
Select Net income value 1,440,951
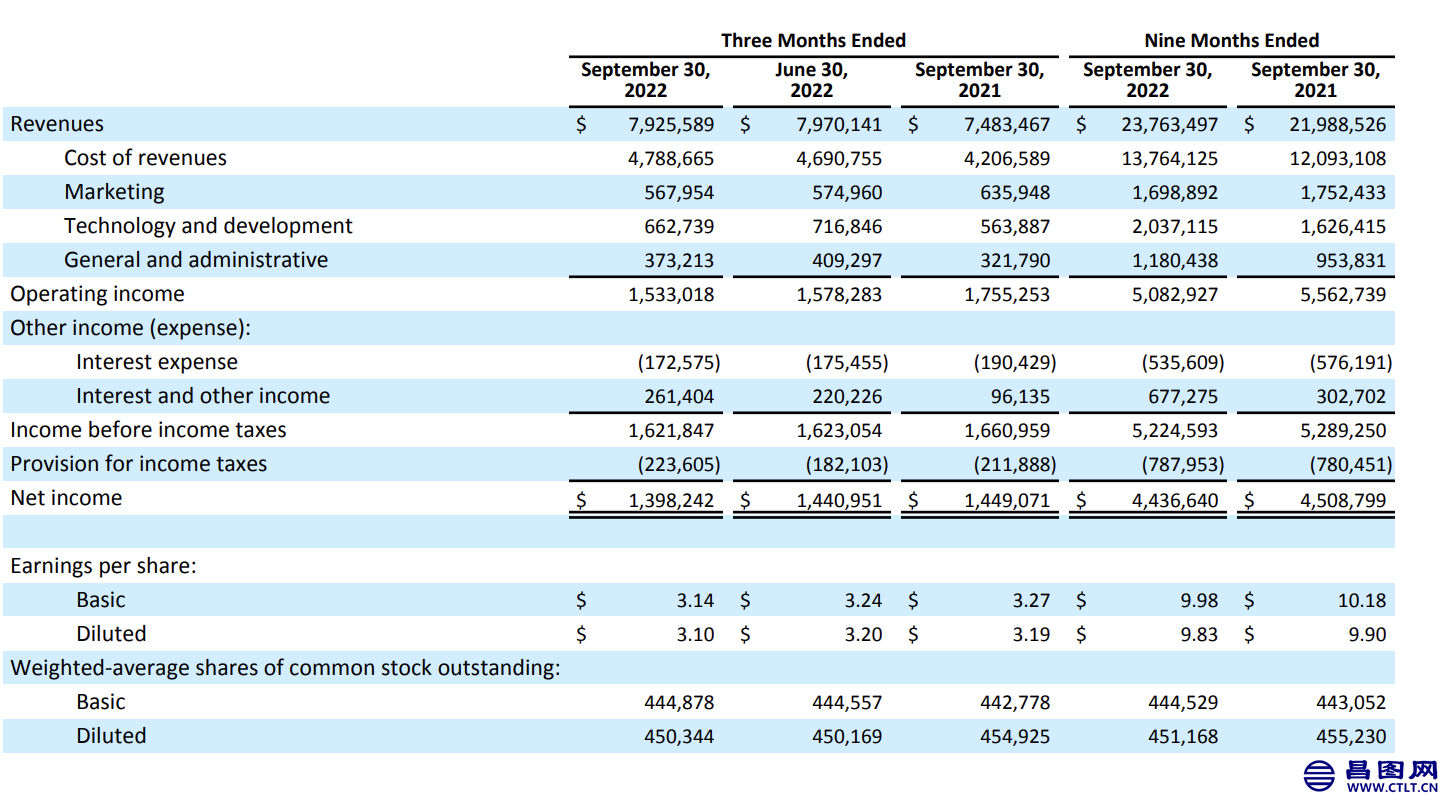click(840, 500)
